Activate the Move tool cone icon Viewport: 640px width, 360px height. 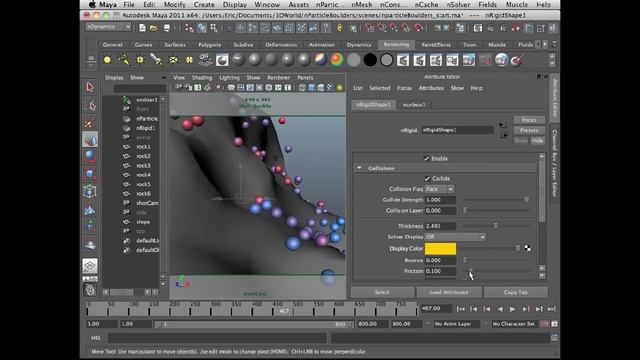[90, 140]
